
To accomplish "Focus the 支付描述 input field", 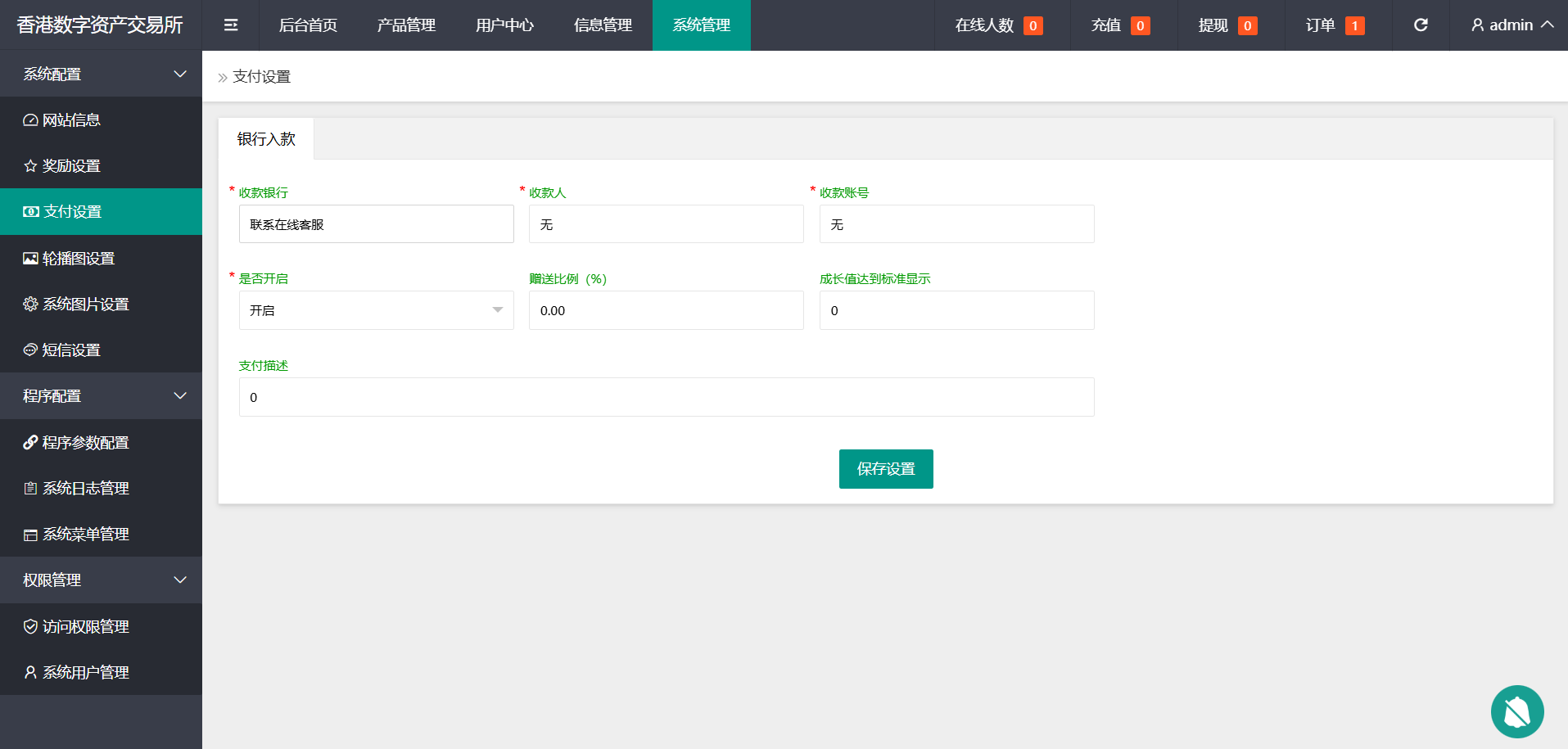I will click(x=667, y=397).
